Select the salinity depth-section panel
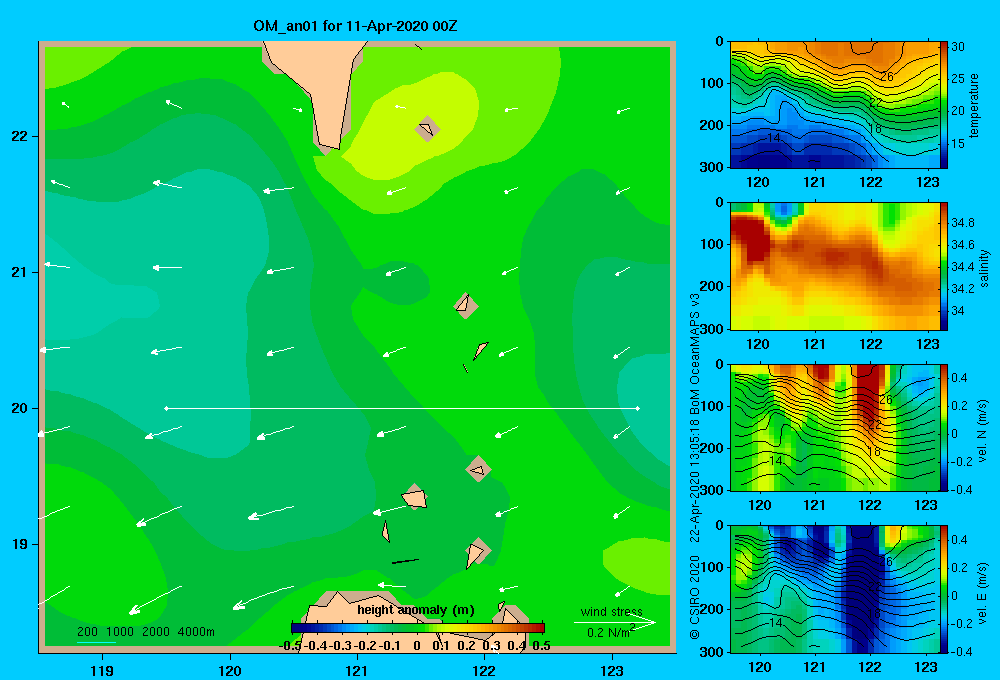 [834, 266]
